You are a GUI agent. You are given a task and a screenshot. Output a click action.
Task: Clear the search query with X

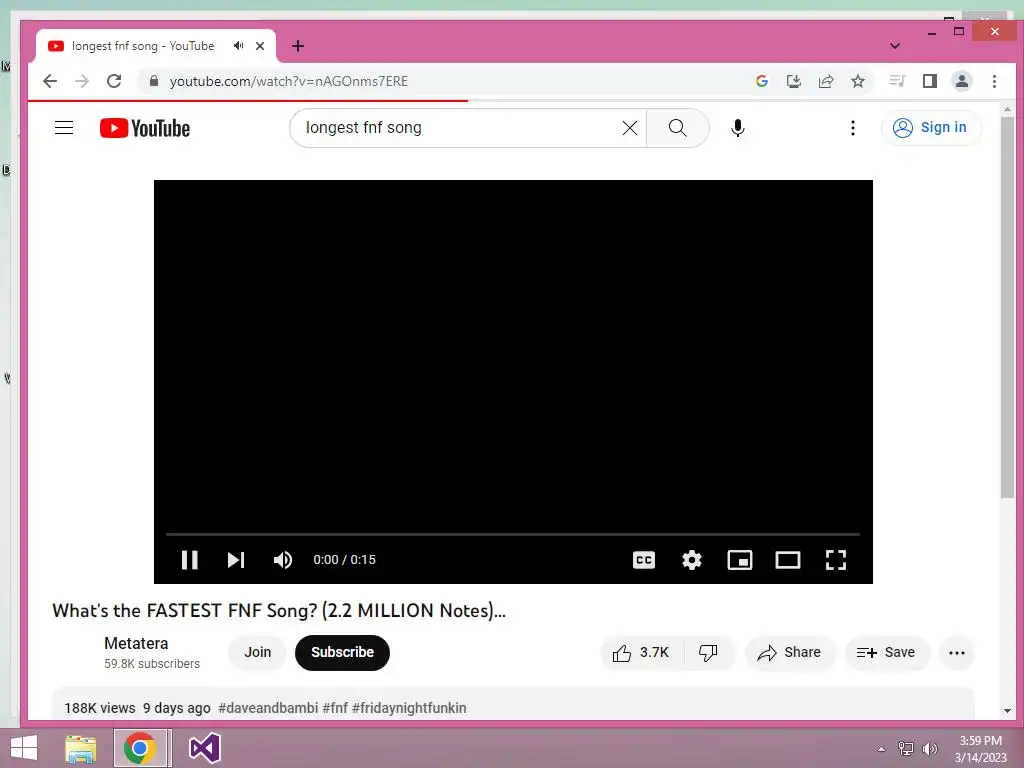[x=630, y=128]
